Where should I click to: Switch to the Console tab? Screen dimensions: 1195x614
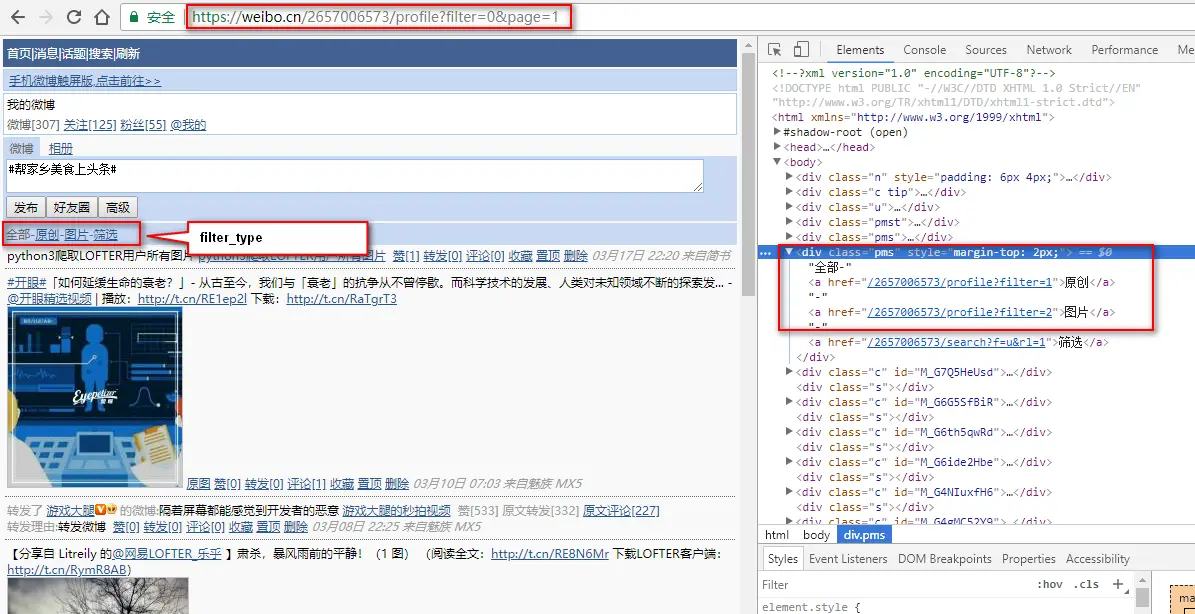click(x=924, y=50)
